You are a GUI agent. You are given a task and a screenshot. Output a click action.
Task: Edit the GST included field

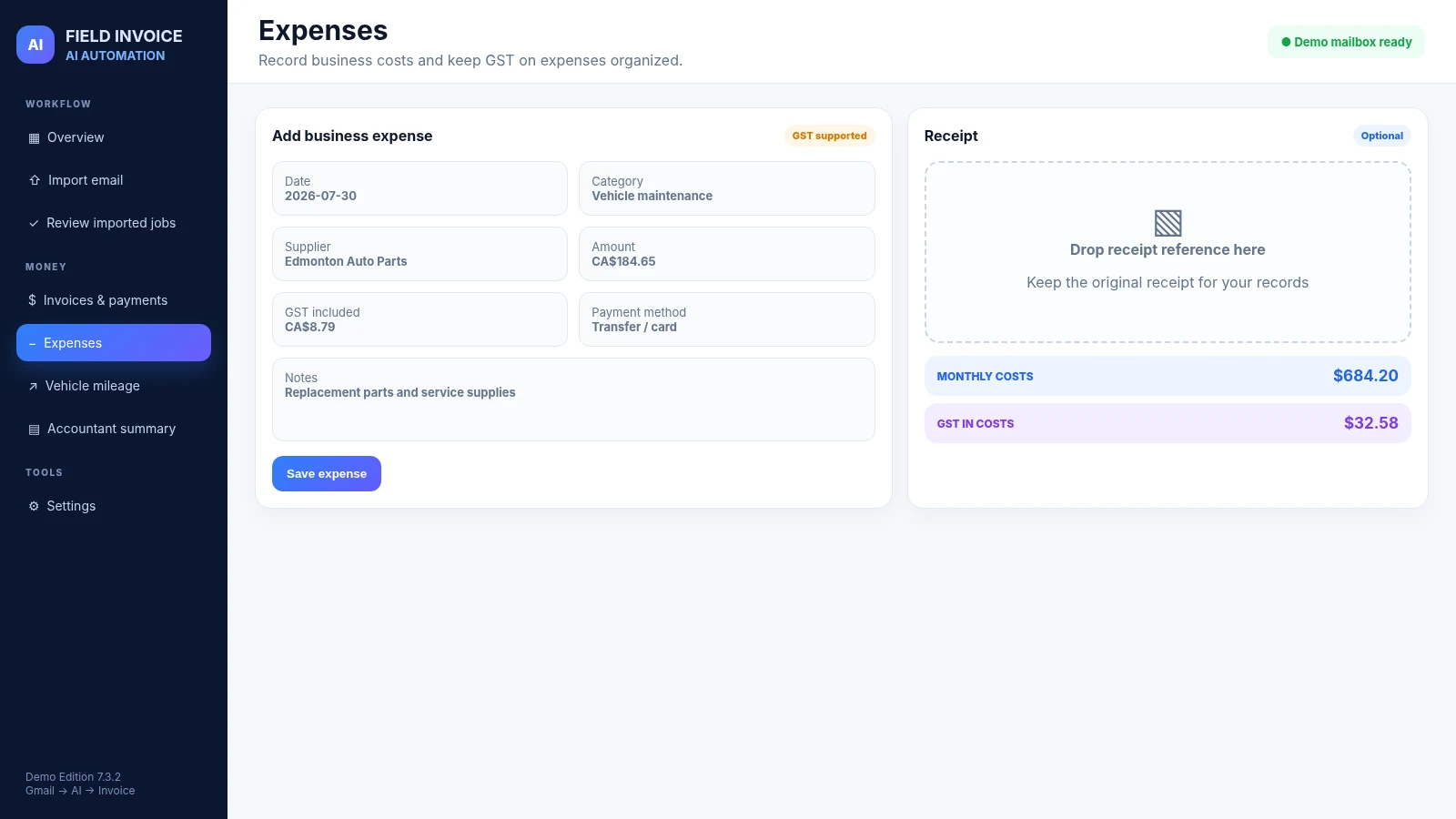[420, 319]
